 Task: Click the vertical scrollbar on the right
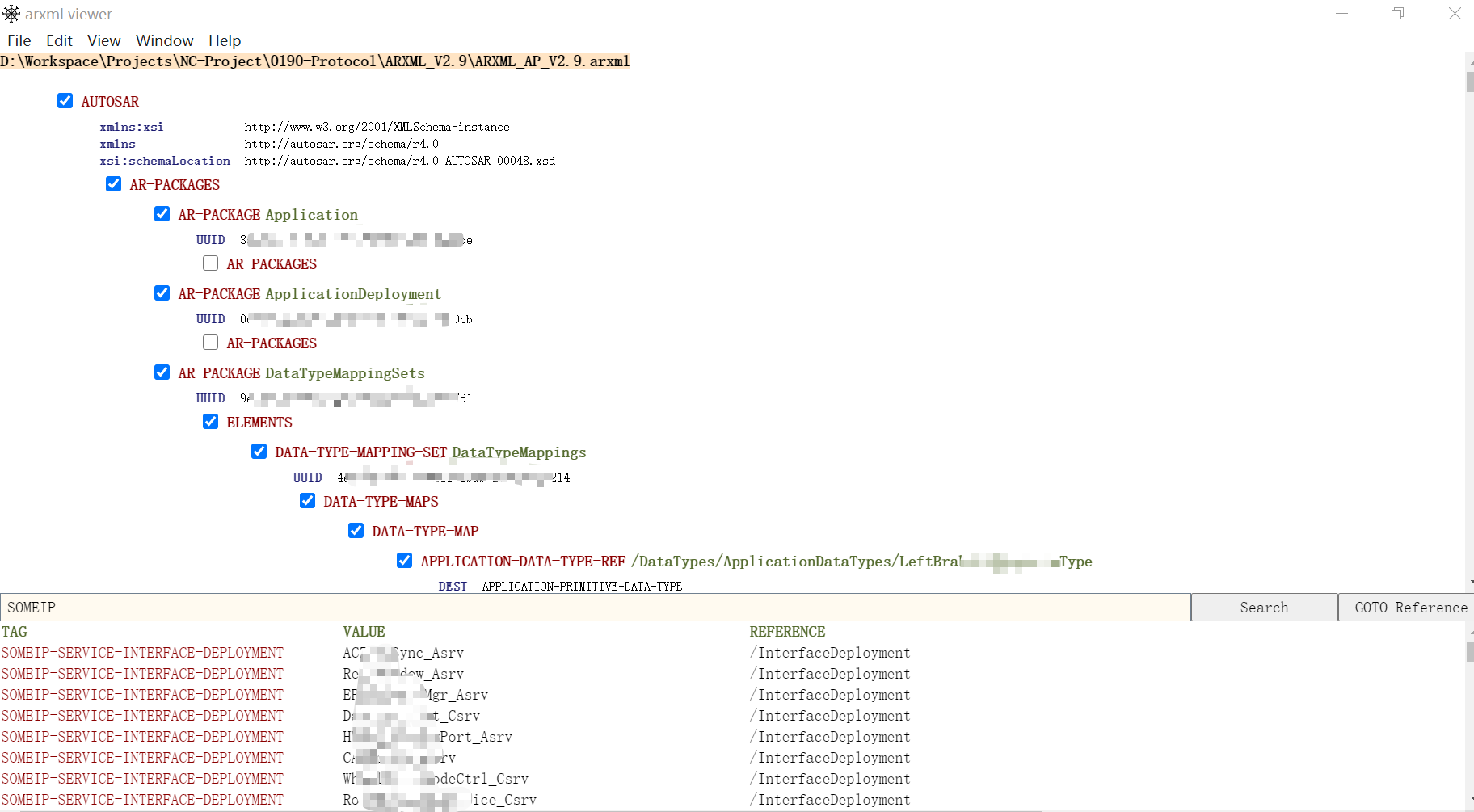1468,82
